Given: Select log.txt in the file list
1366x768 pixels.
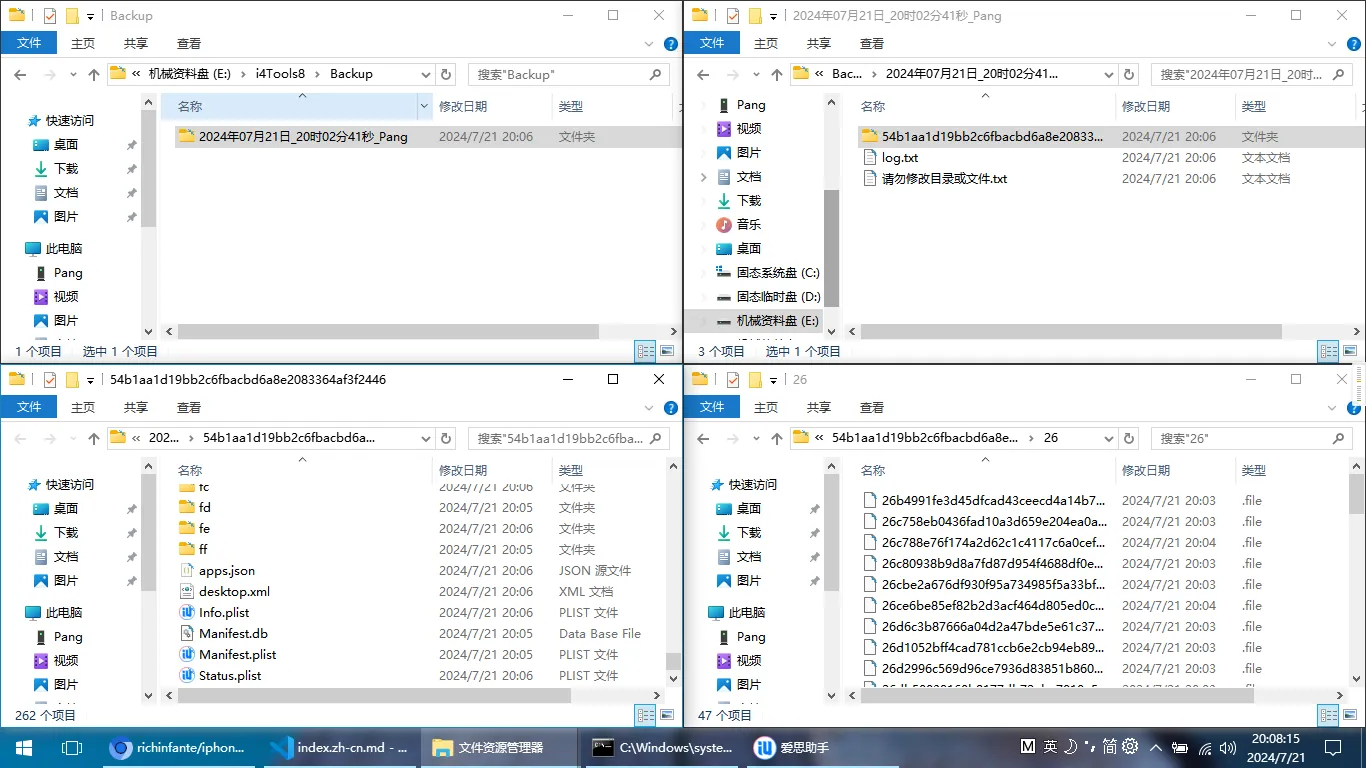Looking at the screenshot, I should click(900, 158).
